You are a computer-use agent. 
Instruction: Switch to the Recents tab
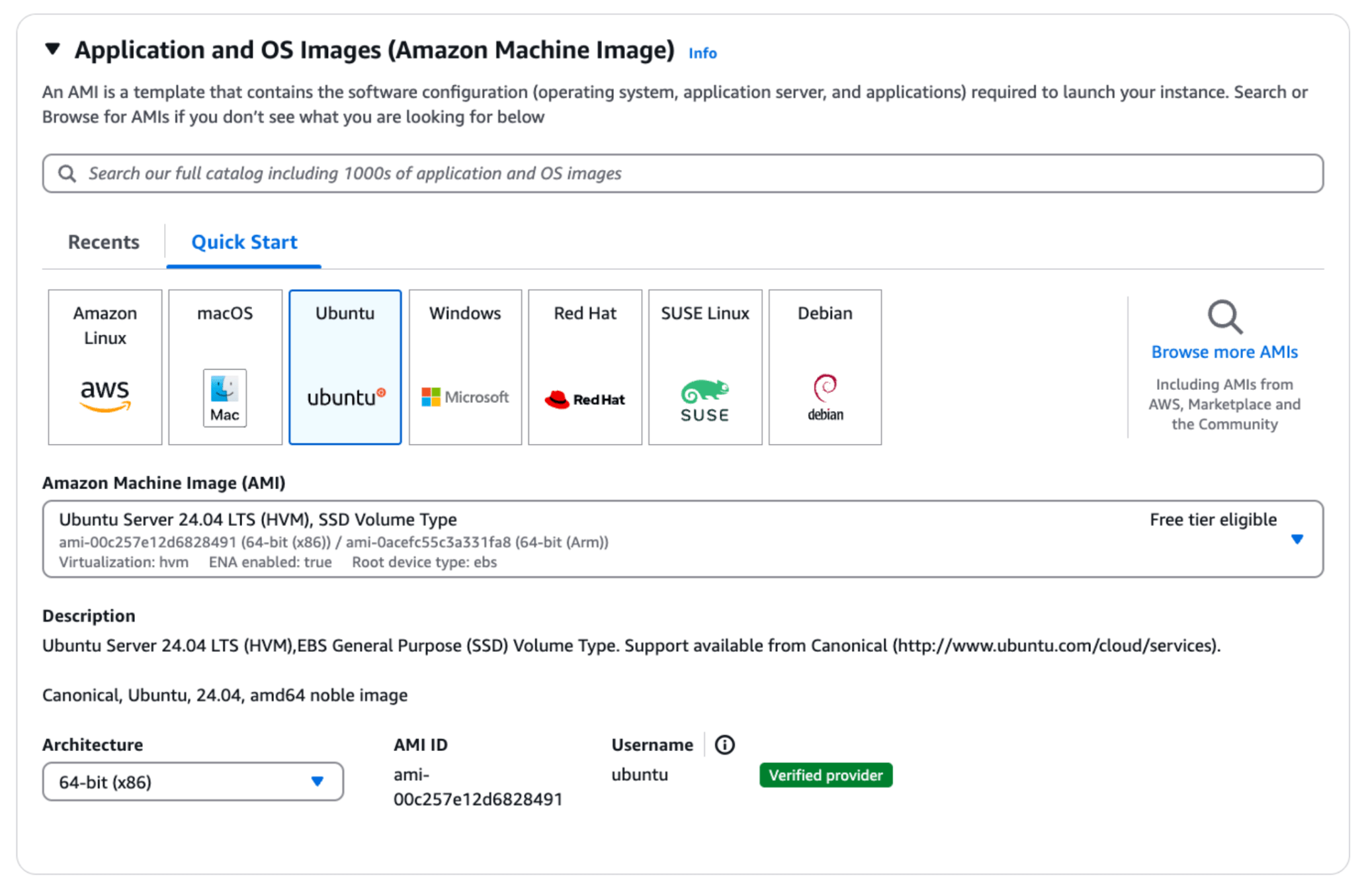(x=104, y=242)
